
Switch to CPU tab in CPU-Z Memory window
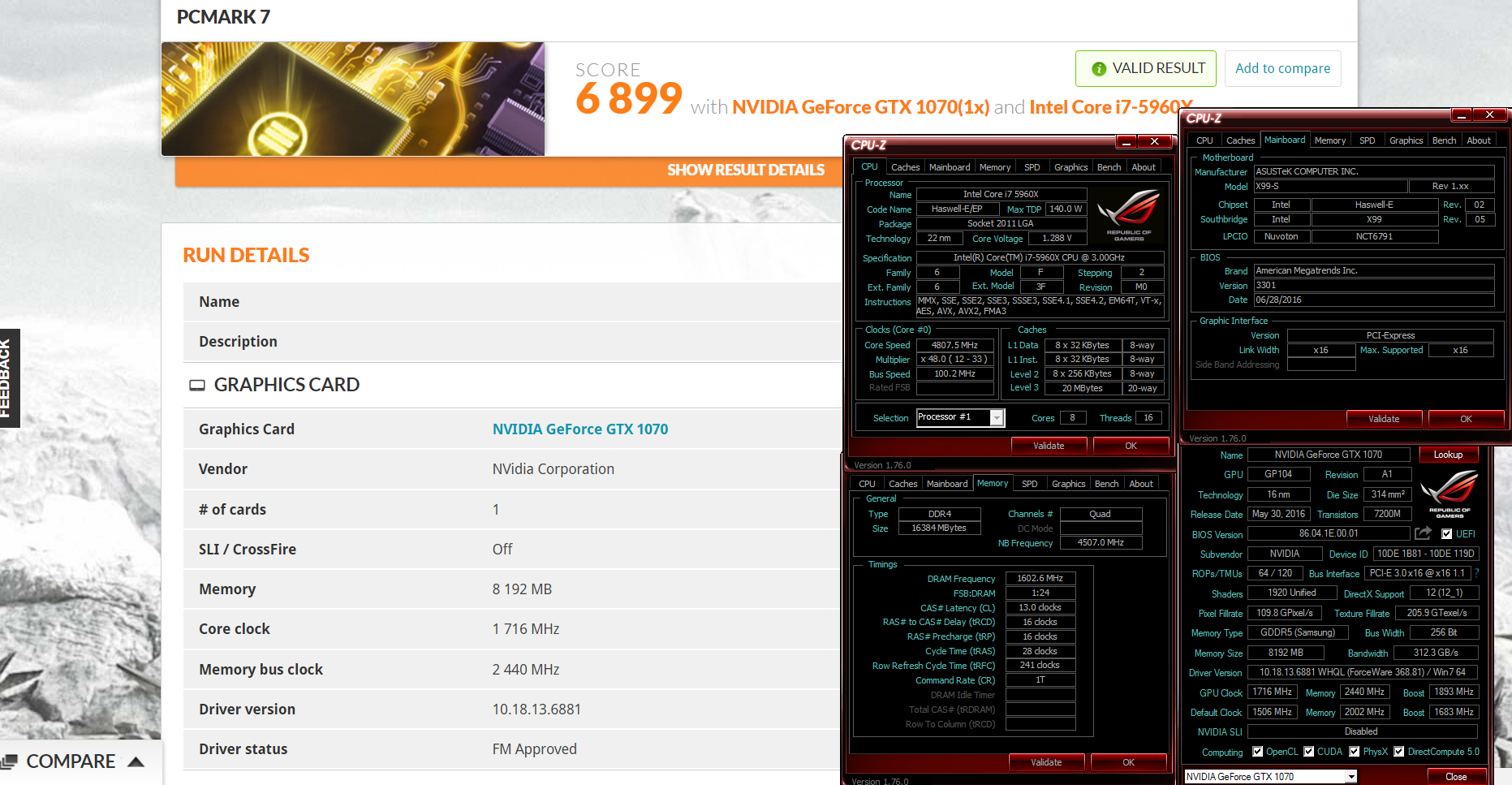coord(867,484)
